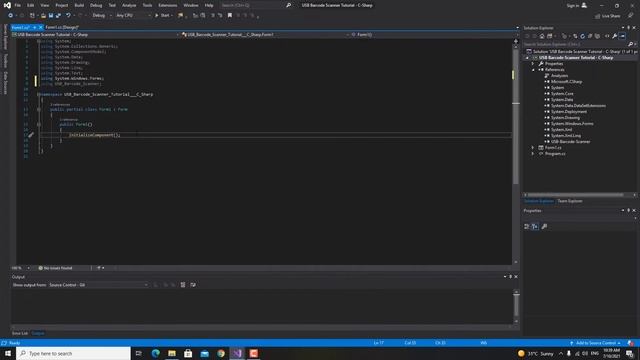Click the Properties panel Alphabetical icon
Screen dimensions: 640x360
tap(535, 227)
